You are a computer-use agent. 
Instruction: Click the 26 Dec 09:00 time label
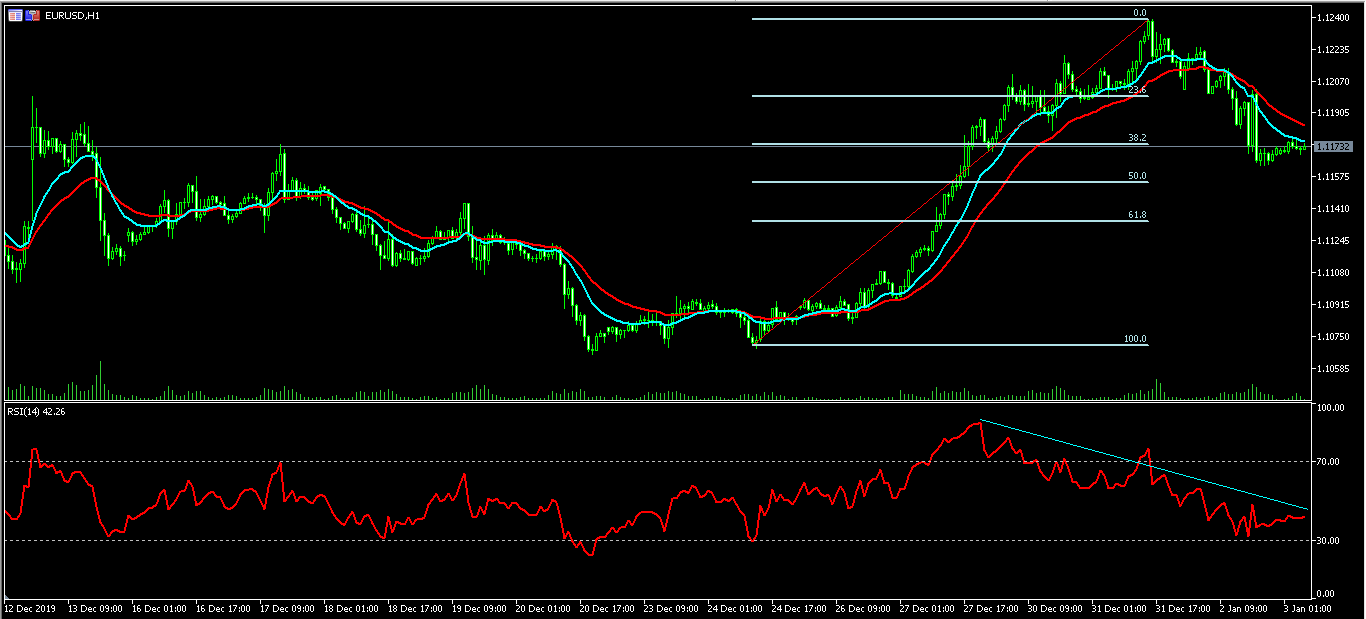pos(861,607)
